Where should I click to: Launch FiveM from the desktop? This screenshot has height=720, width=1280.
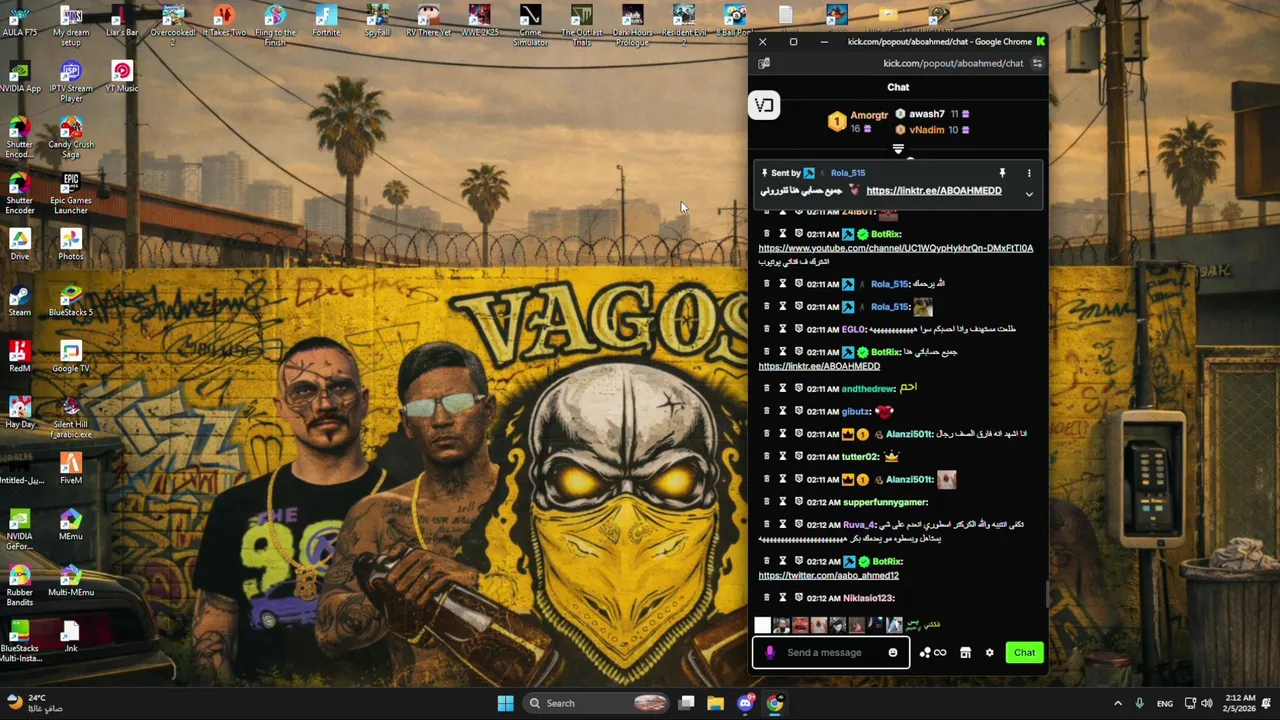click(x=70, y=469)
